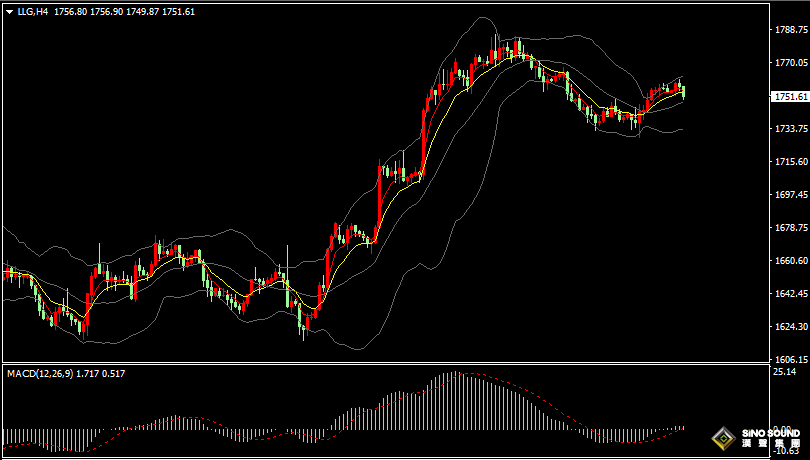Click the 1606.15 price axis label
The height and width of the screenshot is (460, 810).
tap(790, 360)
